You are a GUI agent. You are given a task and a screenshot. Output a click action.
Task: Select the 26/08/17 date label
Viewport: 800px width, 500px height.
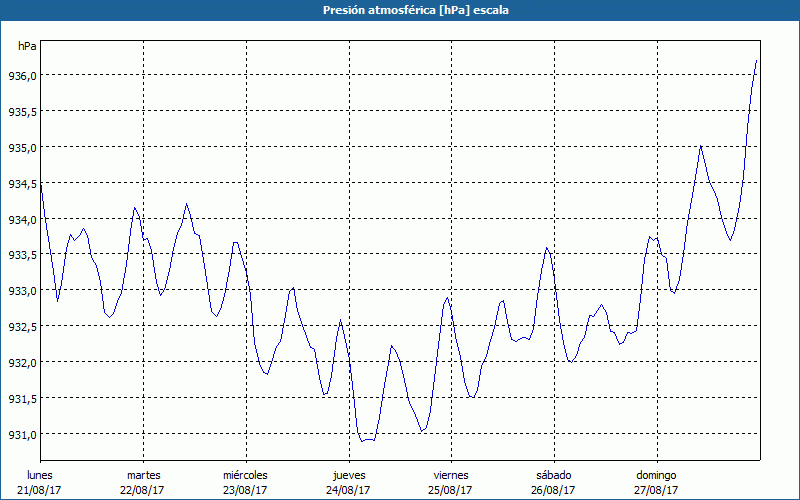(x=553, y=490)
